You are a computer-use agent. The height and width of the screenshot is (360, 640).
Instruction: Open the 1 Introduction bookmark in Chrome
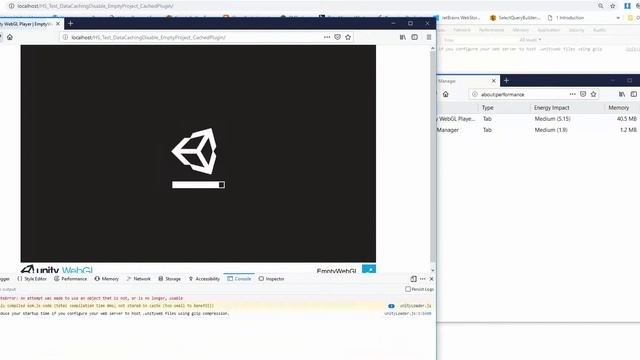[566, 18]
